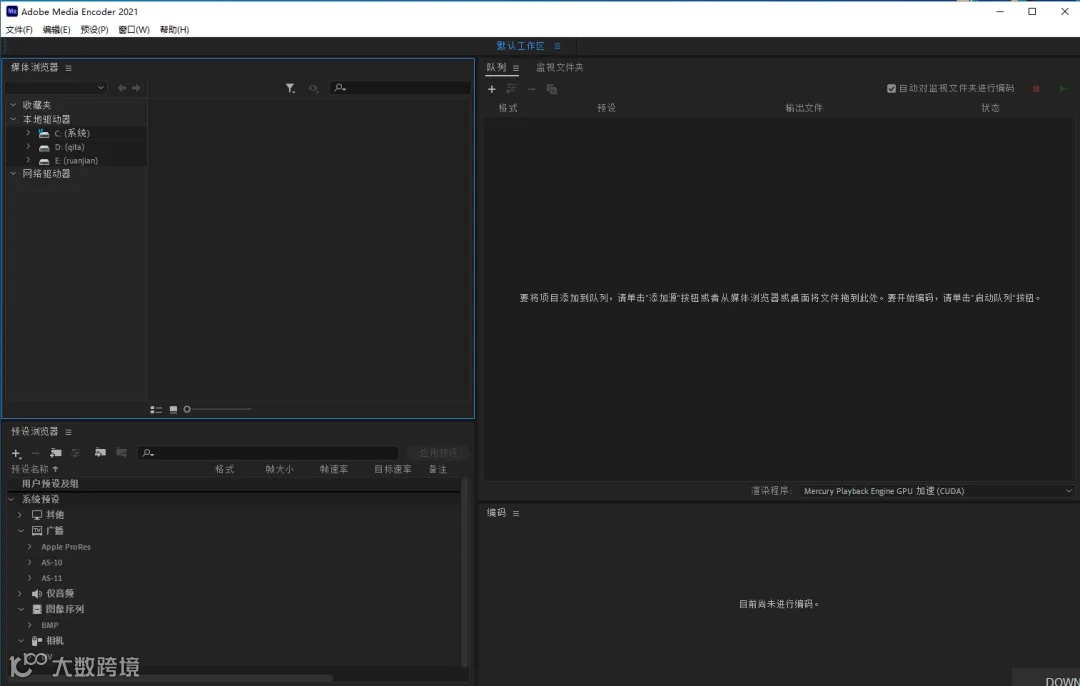Viewport: 1080px width, 686px height.
Task: Expand the D: (qita) drive chevron
Action: (x=28, y=147)
